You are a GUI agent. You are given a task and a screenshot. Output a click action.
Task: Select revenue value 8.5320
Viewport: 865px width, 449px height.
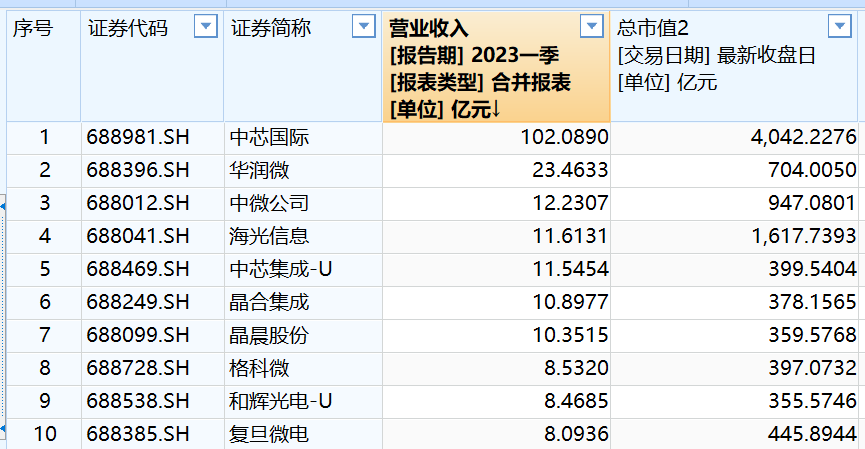(576, 368)
